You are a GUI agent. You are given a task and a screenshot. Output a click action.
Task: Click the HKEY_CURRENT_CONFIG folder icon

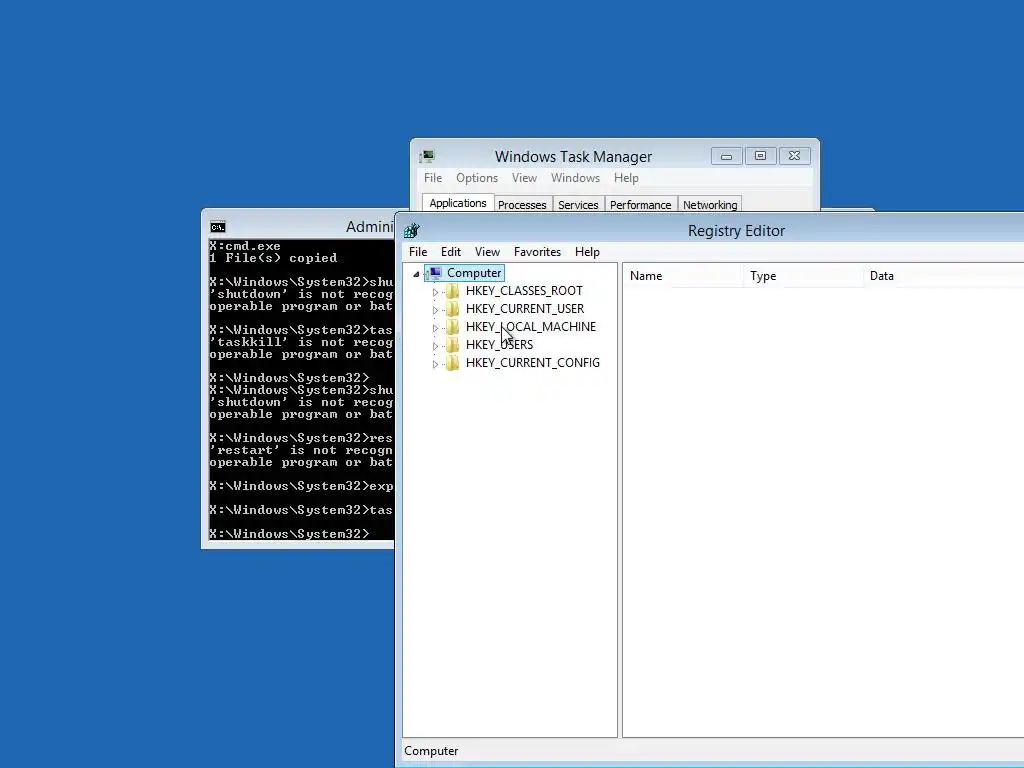453,363
